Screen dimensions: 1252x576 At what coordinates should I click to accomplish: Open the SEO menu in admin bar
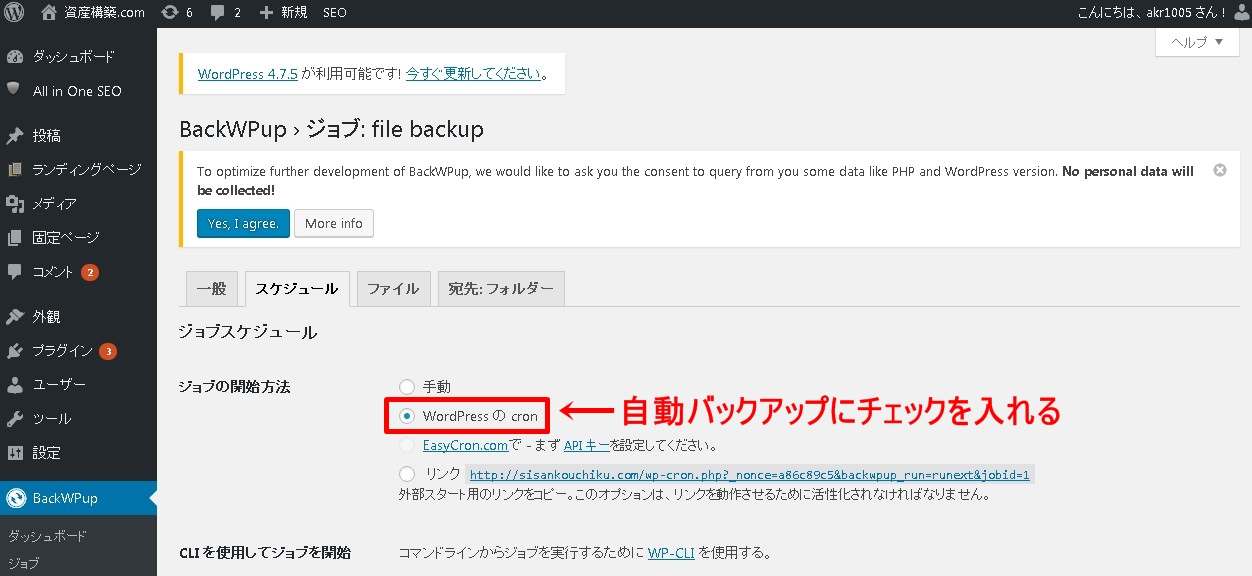pos(335,13)
